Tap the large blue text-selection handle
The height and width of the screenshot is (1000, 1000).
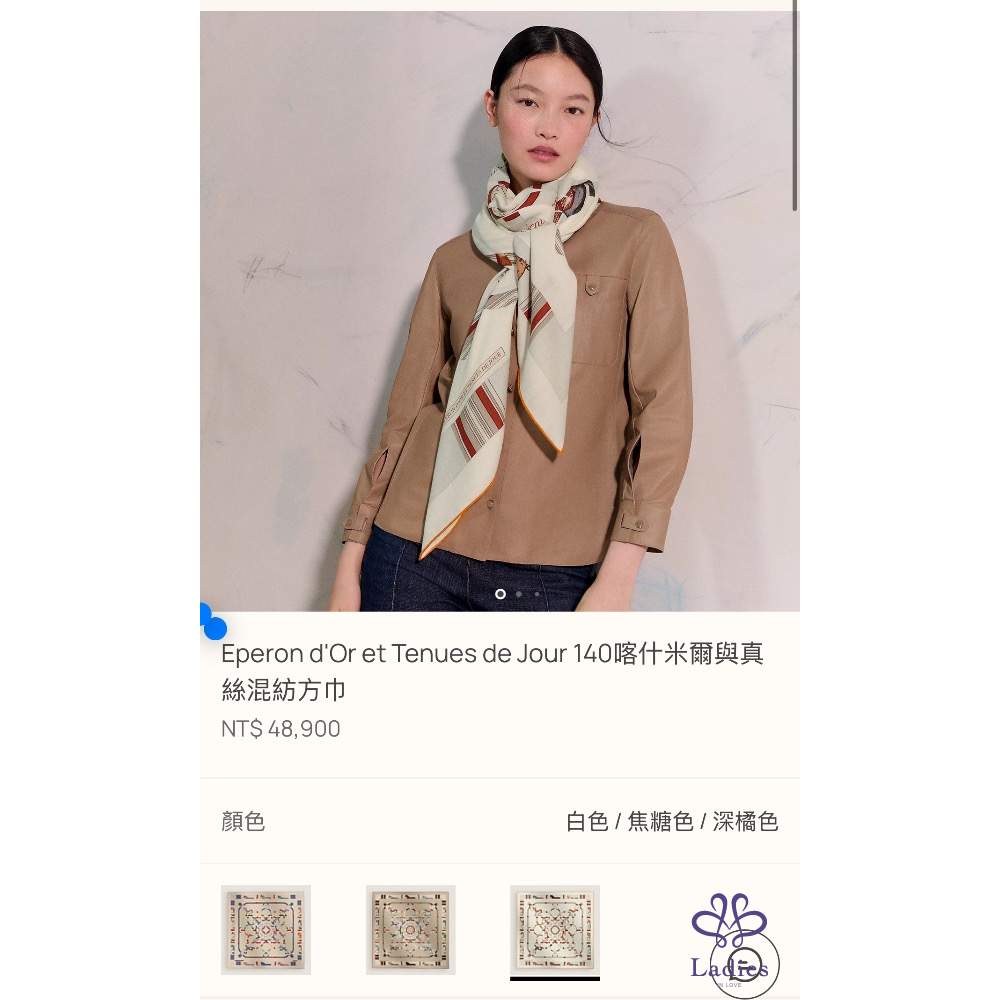(216, 628)
